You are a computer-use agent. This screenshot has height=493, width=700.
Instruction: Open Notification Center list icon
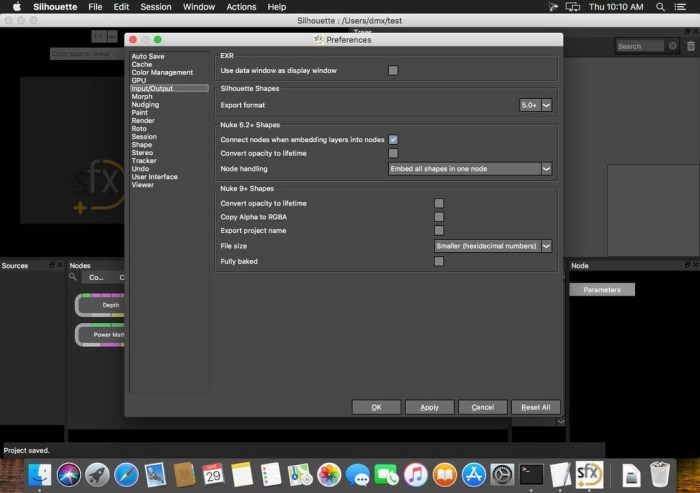(680, 7)
